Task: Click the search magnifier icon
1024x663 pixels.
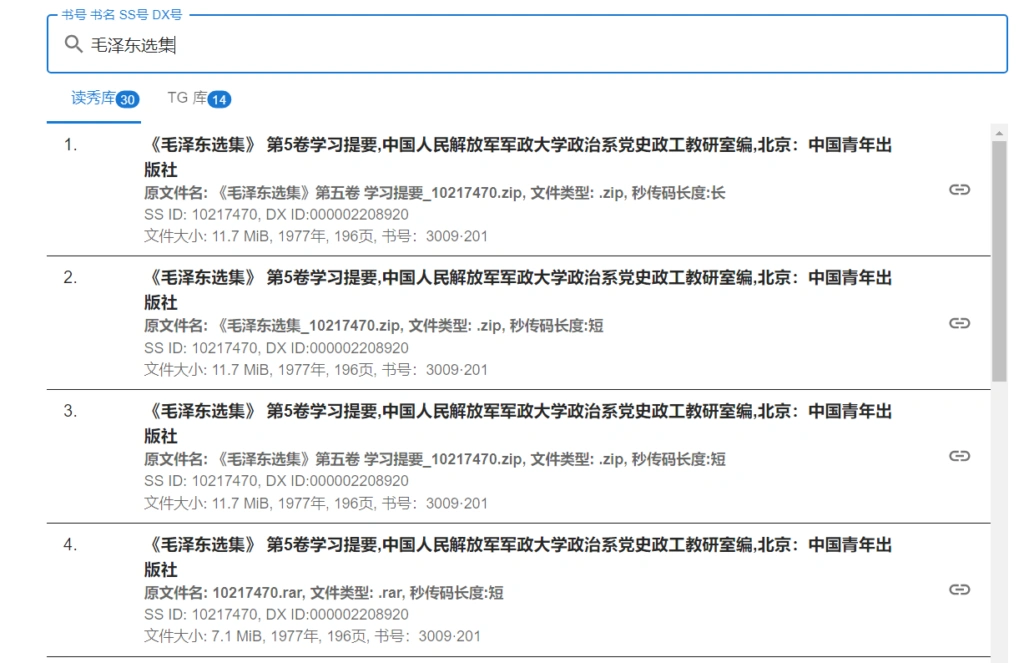Action: click(73, 44)
